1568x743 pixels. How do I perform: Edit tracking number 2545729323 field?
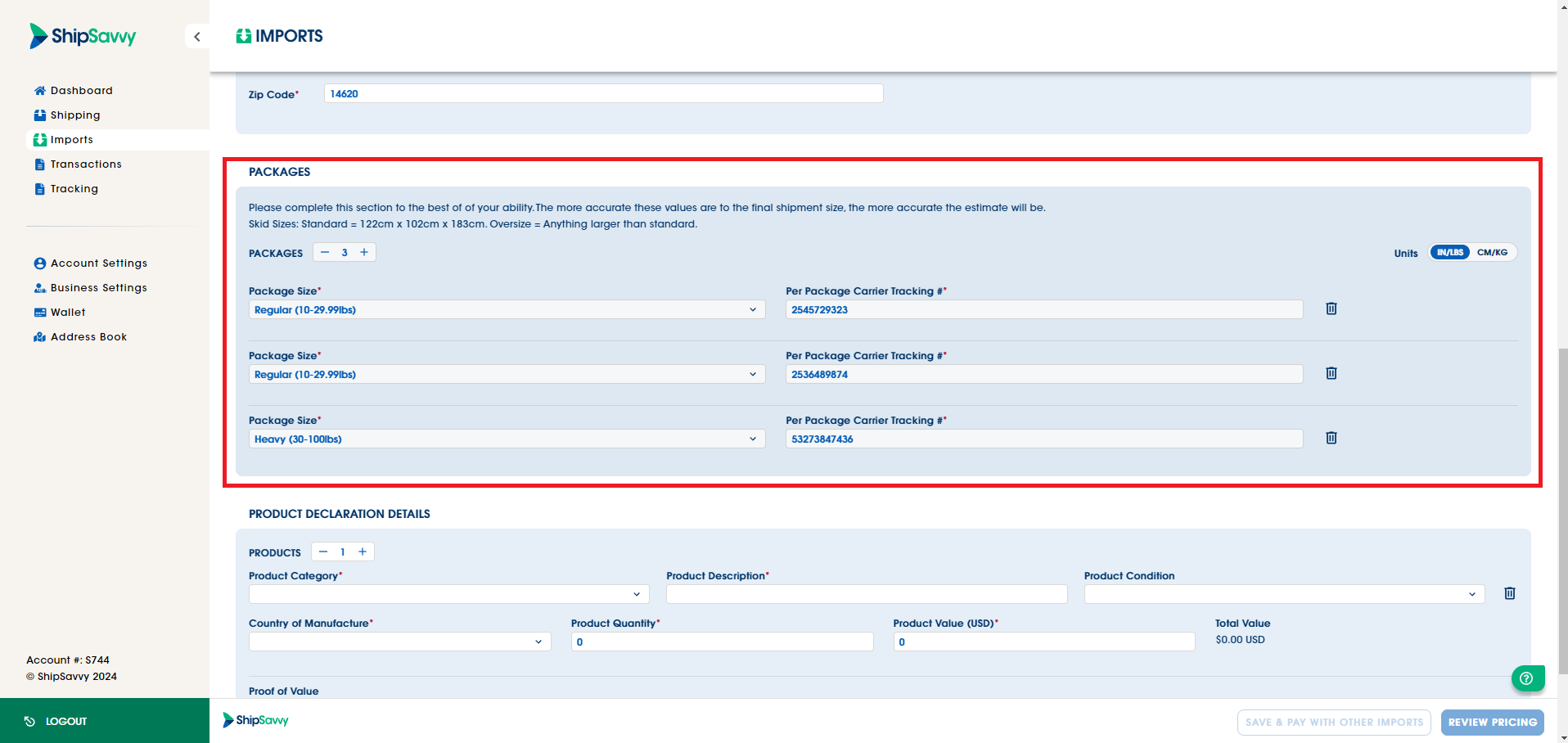[1044, 309]
